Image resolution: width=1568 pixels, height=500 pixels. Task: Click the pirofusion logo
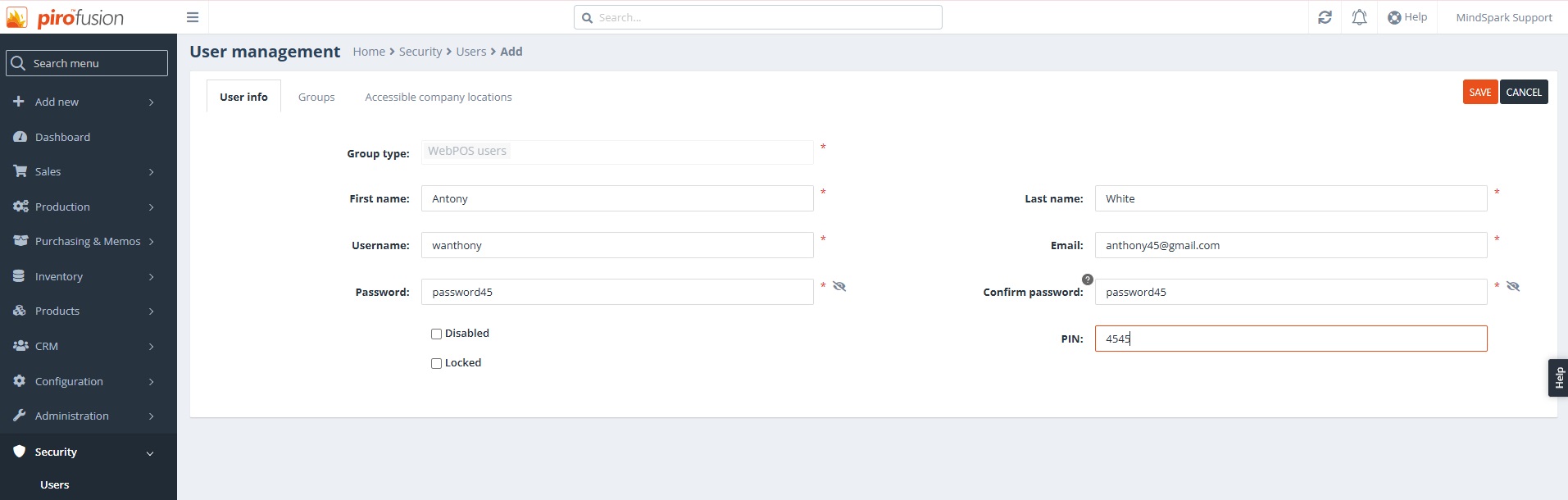66,17
